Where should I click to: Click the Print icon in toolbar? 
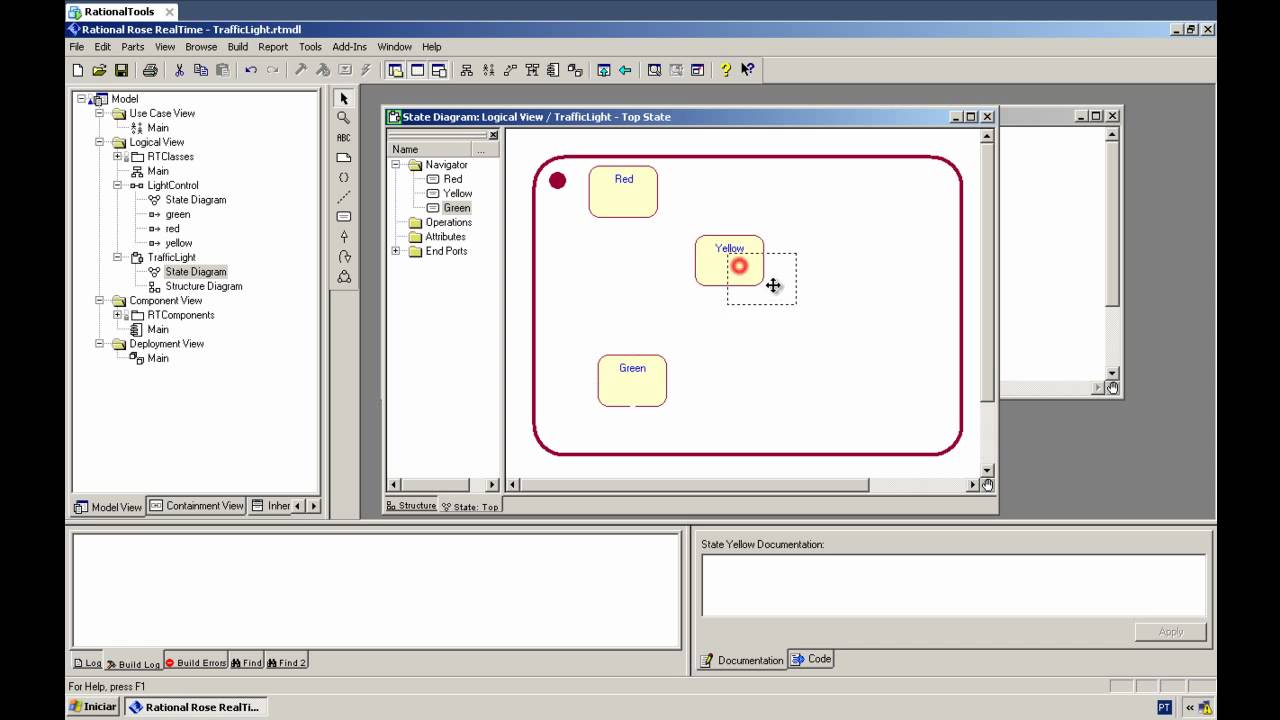click(x=150, y=70)
